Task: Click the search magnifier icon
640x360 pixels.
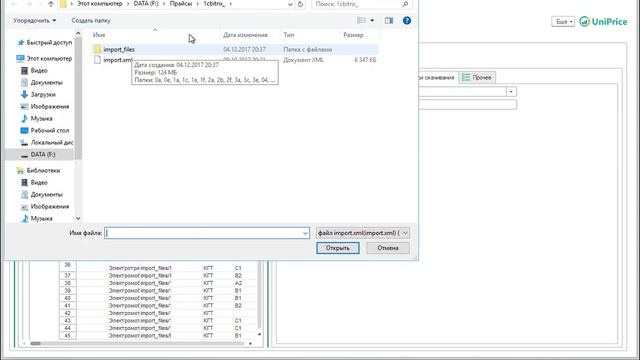Action: tap(405, 4)
